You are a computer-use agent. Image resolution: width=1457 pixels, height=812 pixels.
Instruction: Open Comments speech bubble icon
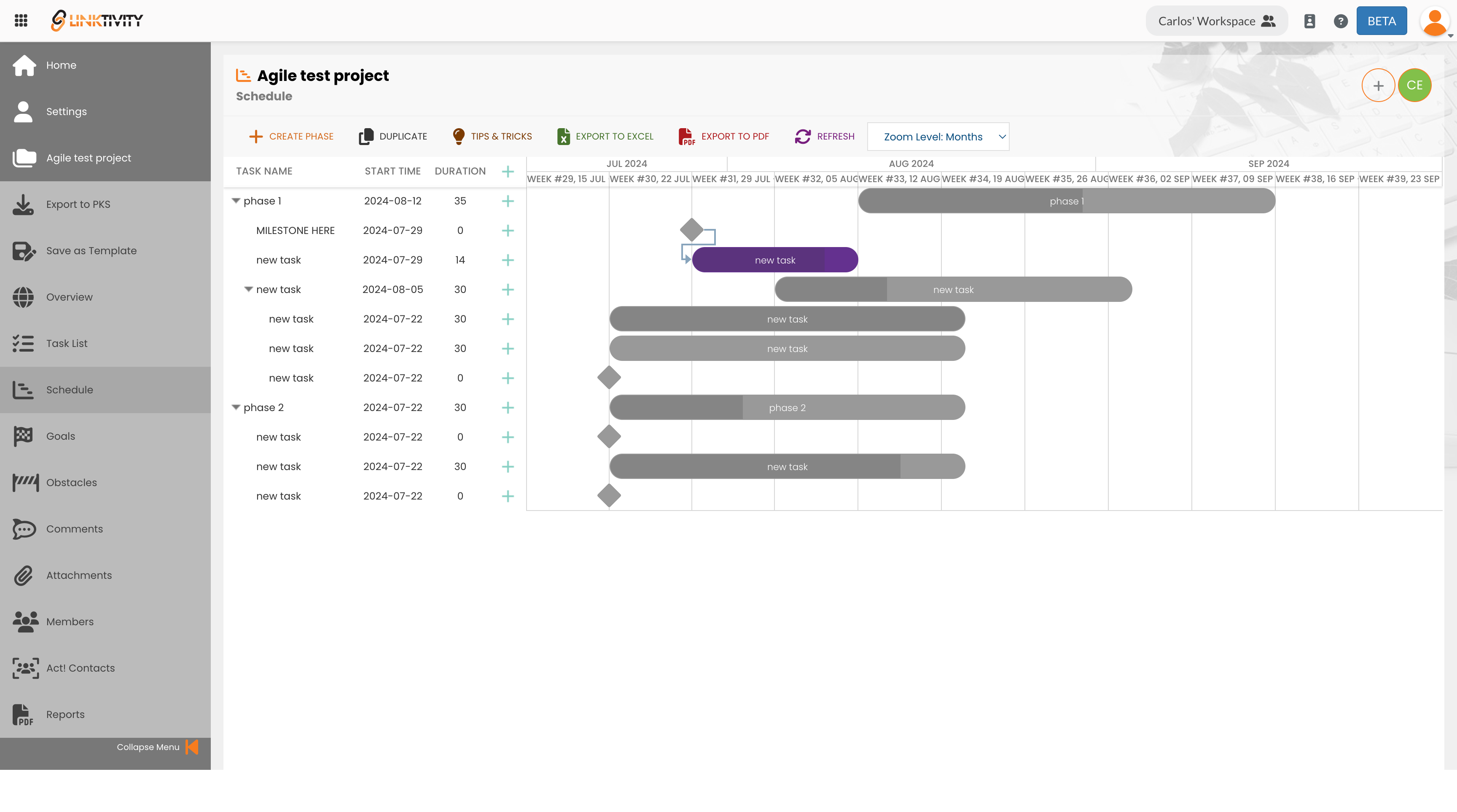coord(24,529)
